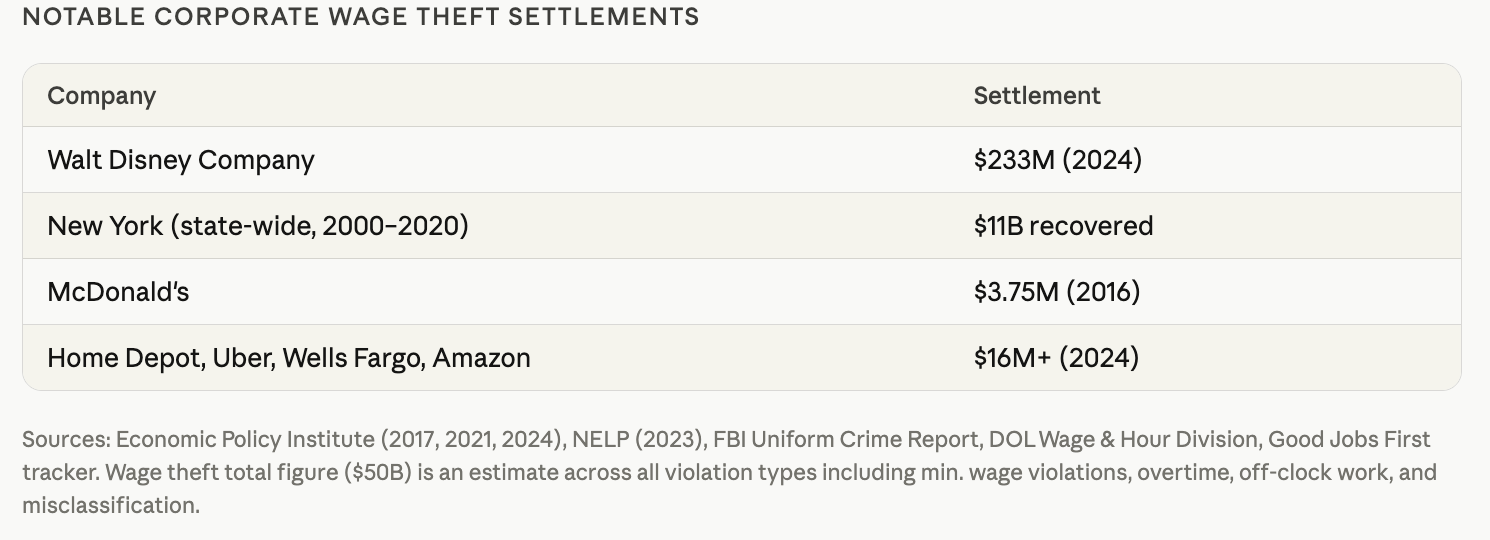Click the Walt Disney Company cell
Image resolution: width=1490 pixels, height=540 pixels.
click(x=181, y=160)
